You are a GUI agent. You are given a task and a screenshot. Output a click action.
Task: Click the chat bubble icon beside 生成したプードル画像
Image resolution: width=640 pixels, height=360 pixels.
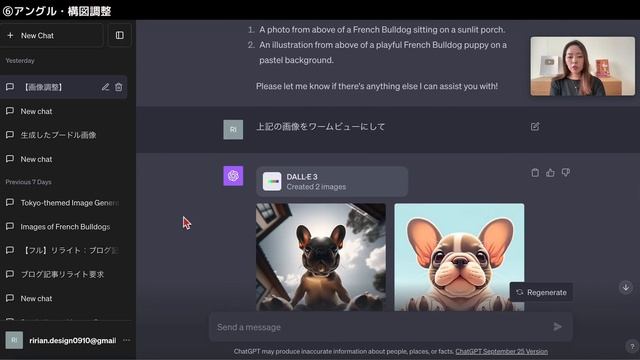click(x=10, y=135)
